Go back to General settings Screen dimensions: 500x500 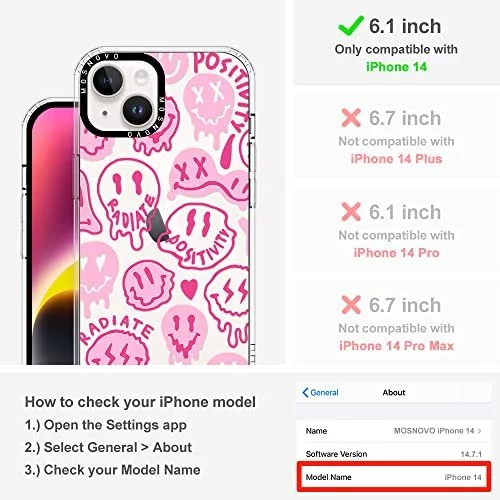320,392
